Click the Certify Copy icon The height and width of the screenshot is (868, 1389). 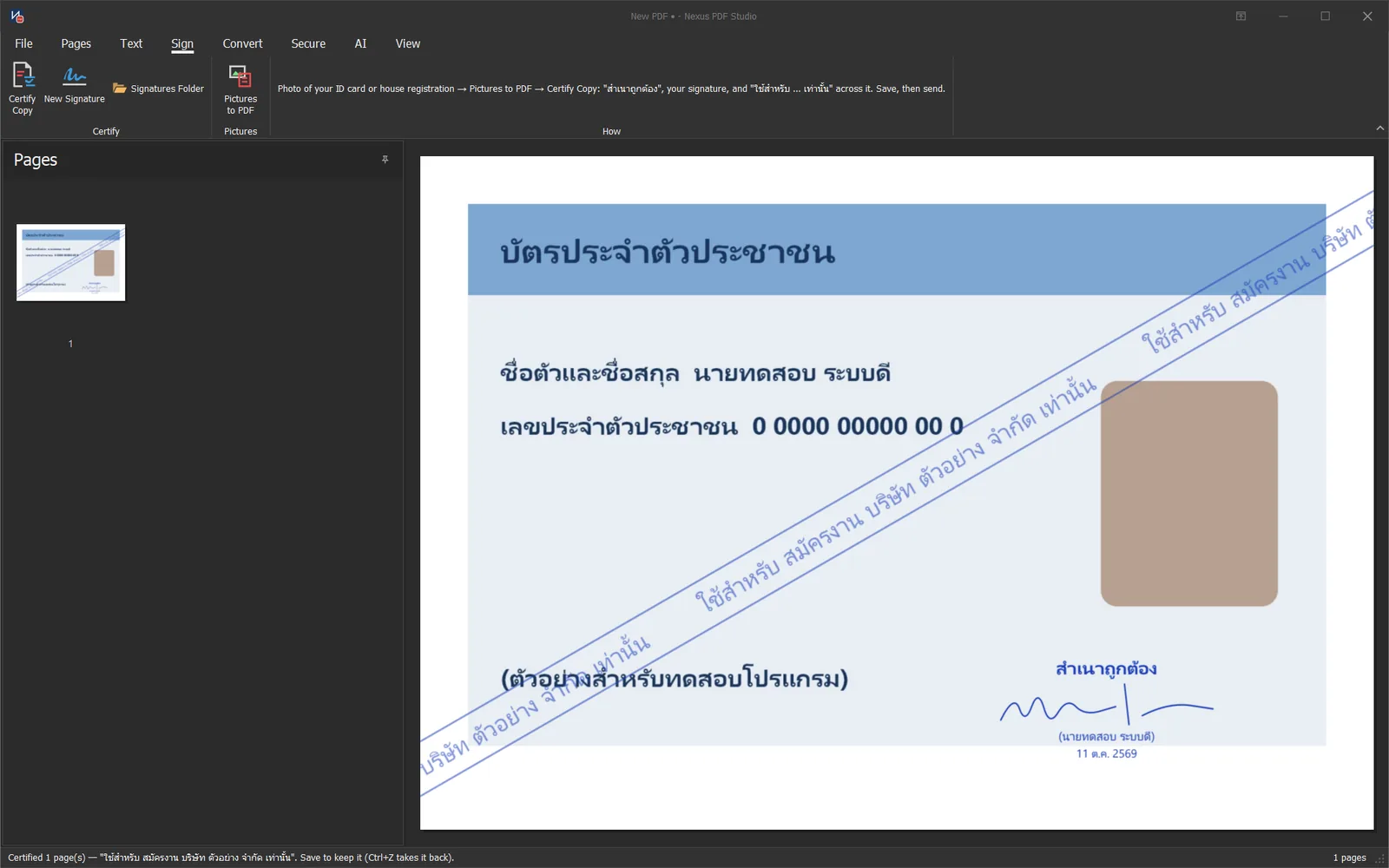pos(23,89)
